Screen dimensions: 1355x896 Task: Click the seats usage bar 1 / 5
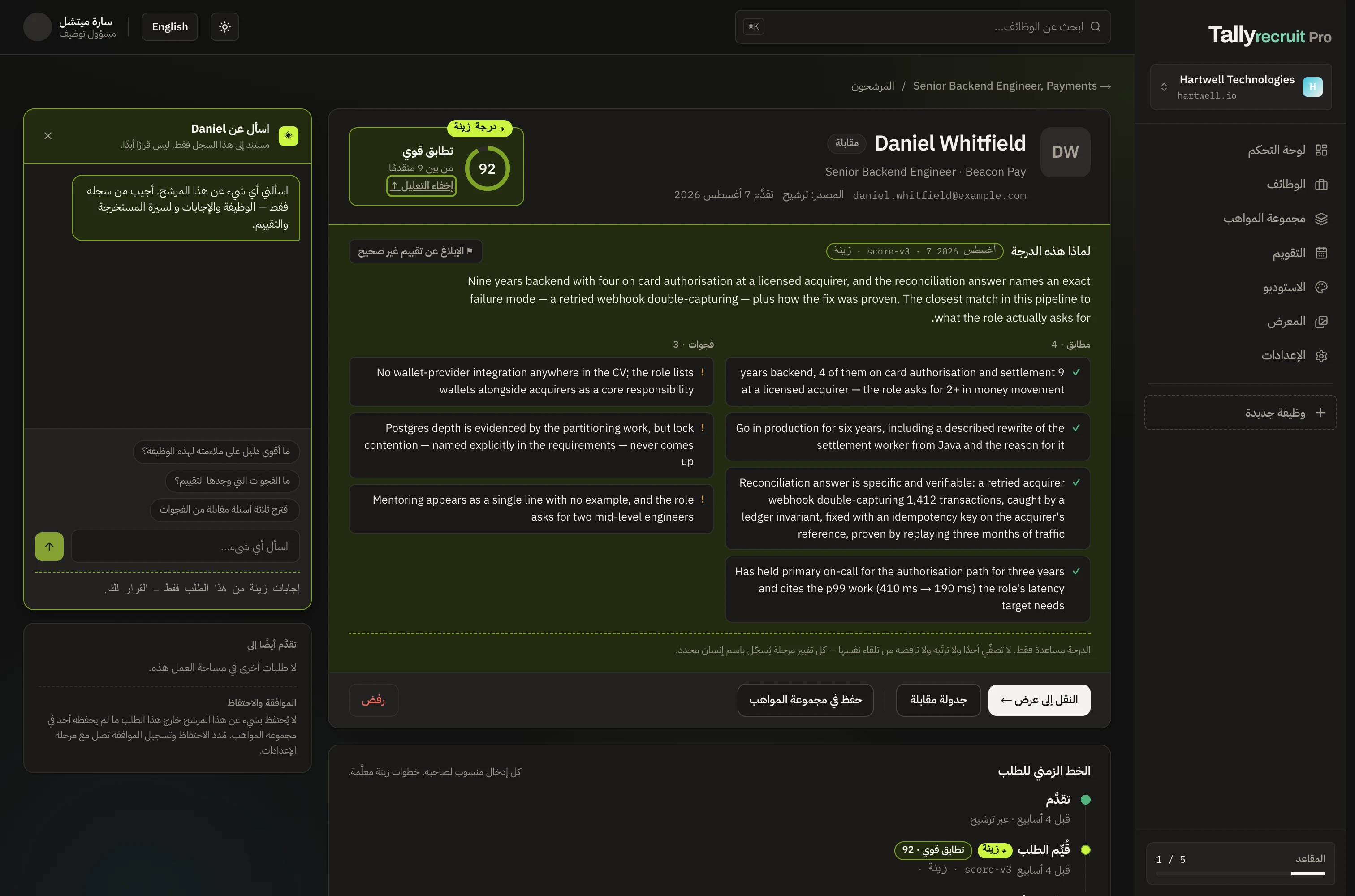pyautogui.click(x=1240, y=873)
